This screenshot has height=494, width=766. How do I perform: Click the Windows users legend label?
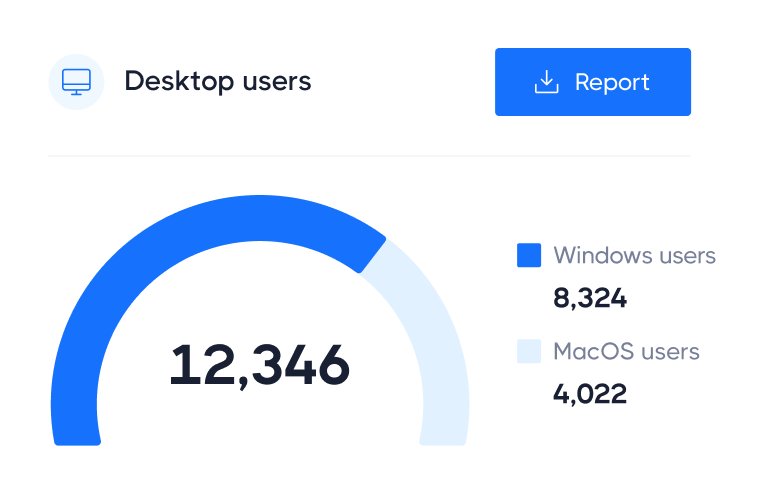point(634,255)
